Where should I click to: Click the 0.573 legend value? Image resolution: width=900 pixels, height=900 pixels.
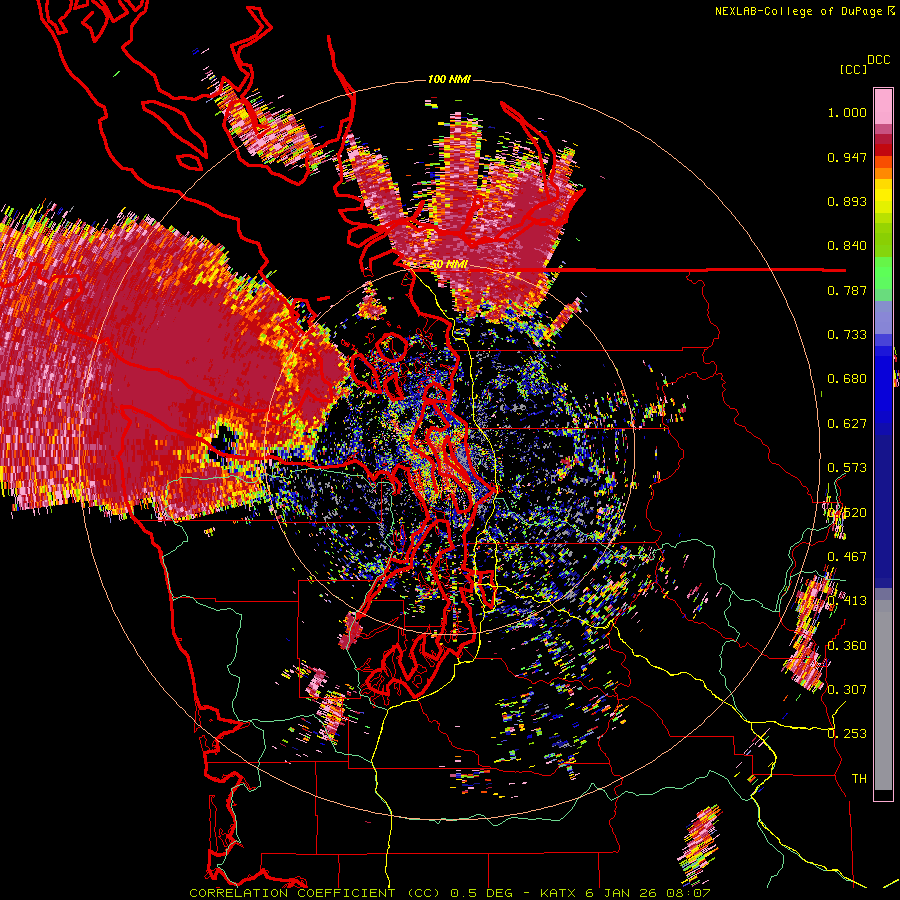tap(847, 468)
